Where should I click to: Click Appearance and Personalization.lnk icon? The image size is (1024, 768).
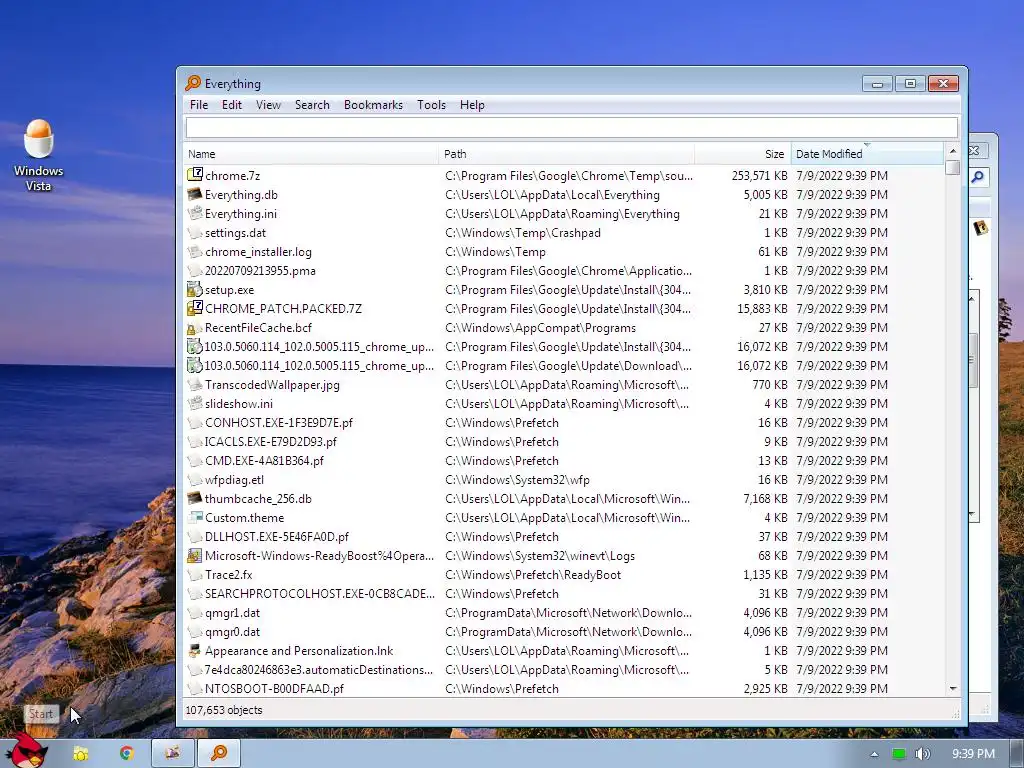[195, 650]
